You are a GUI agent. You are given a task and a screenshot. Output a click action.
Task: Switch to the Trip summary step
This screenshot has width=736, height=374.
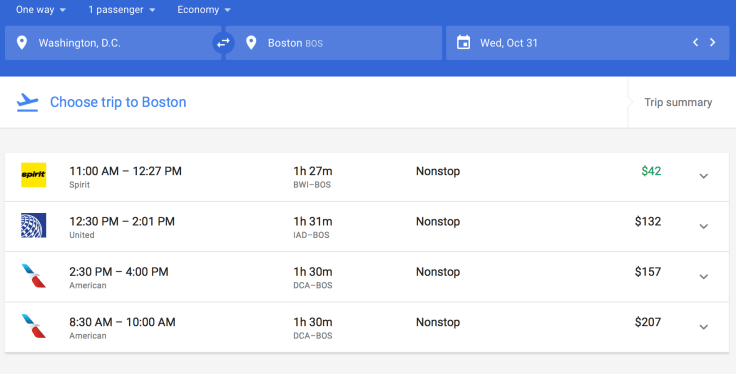(x=678, y=102)
